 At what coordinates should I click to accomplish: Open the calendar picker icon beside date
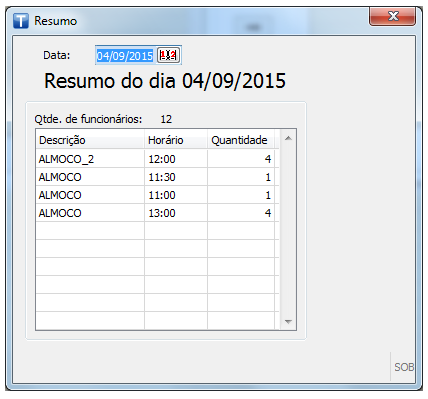[168, 55]
